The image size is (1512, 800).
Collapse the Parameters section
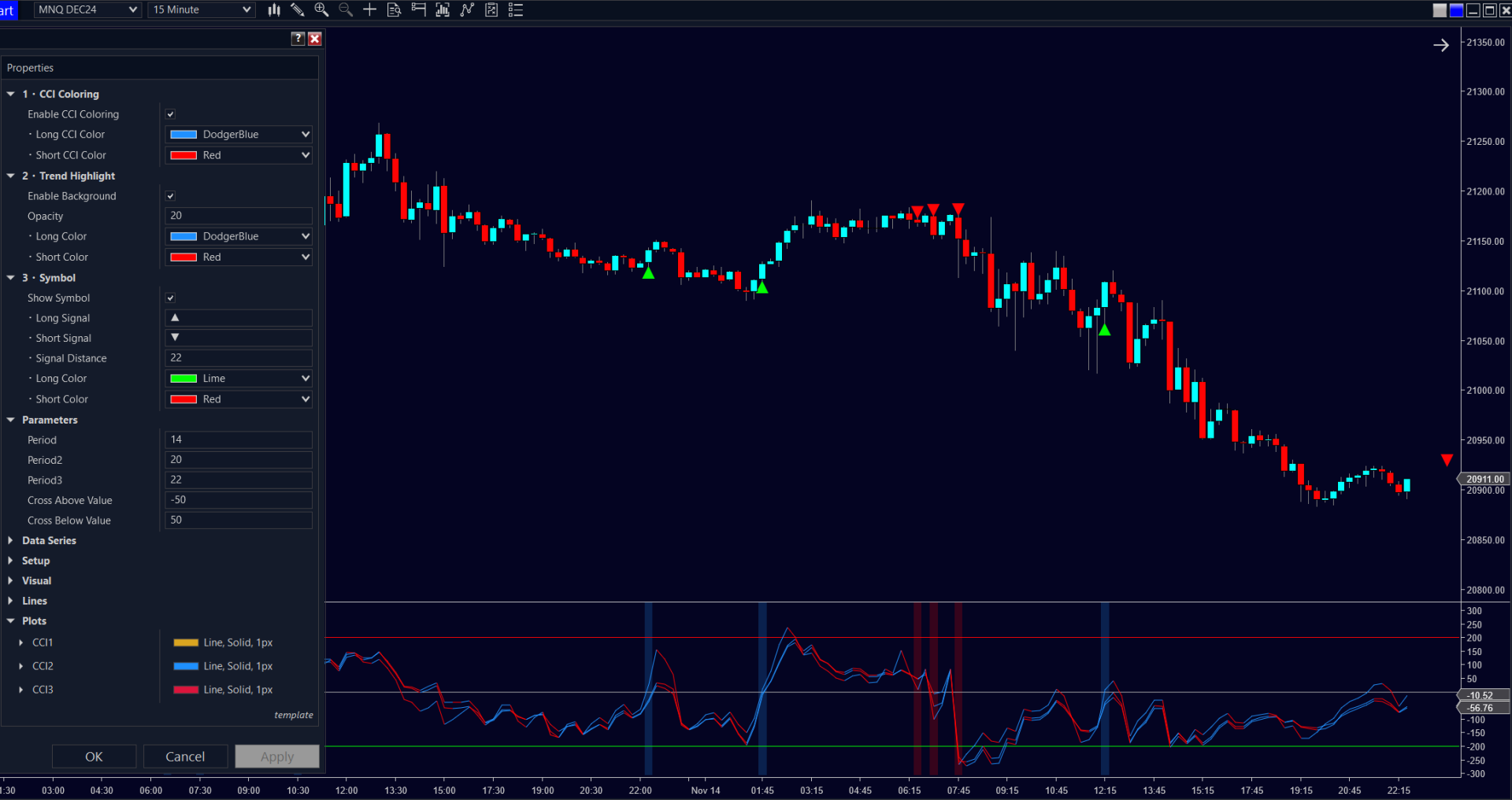pos(11,420)
